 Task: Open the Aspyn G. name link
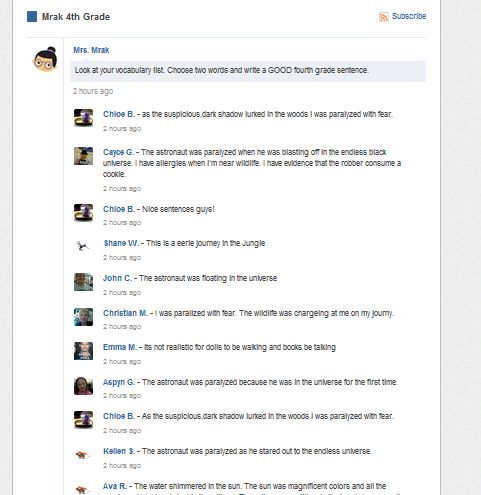[119, 382]
